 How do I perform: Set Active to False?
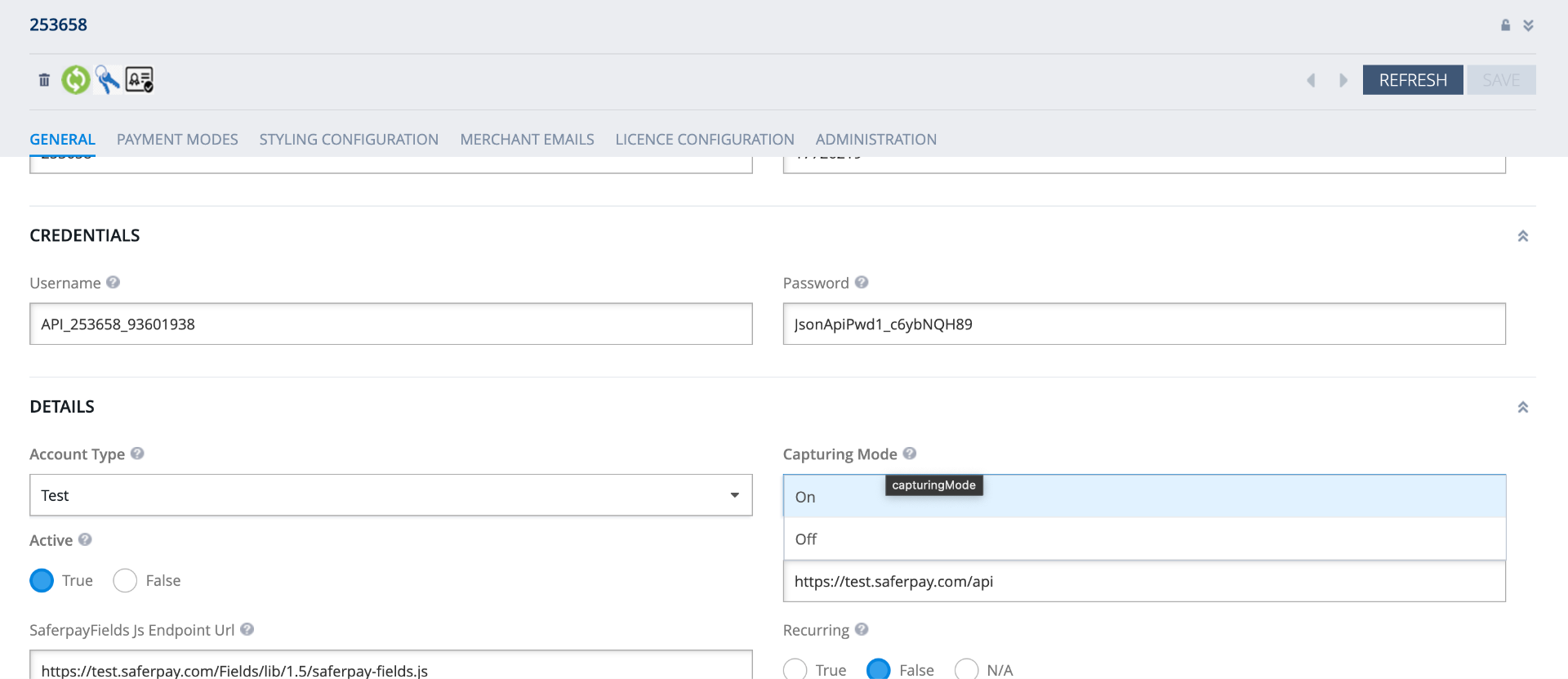tap(125, 581)
